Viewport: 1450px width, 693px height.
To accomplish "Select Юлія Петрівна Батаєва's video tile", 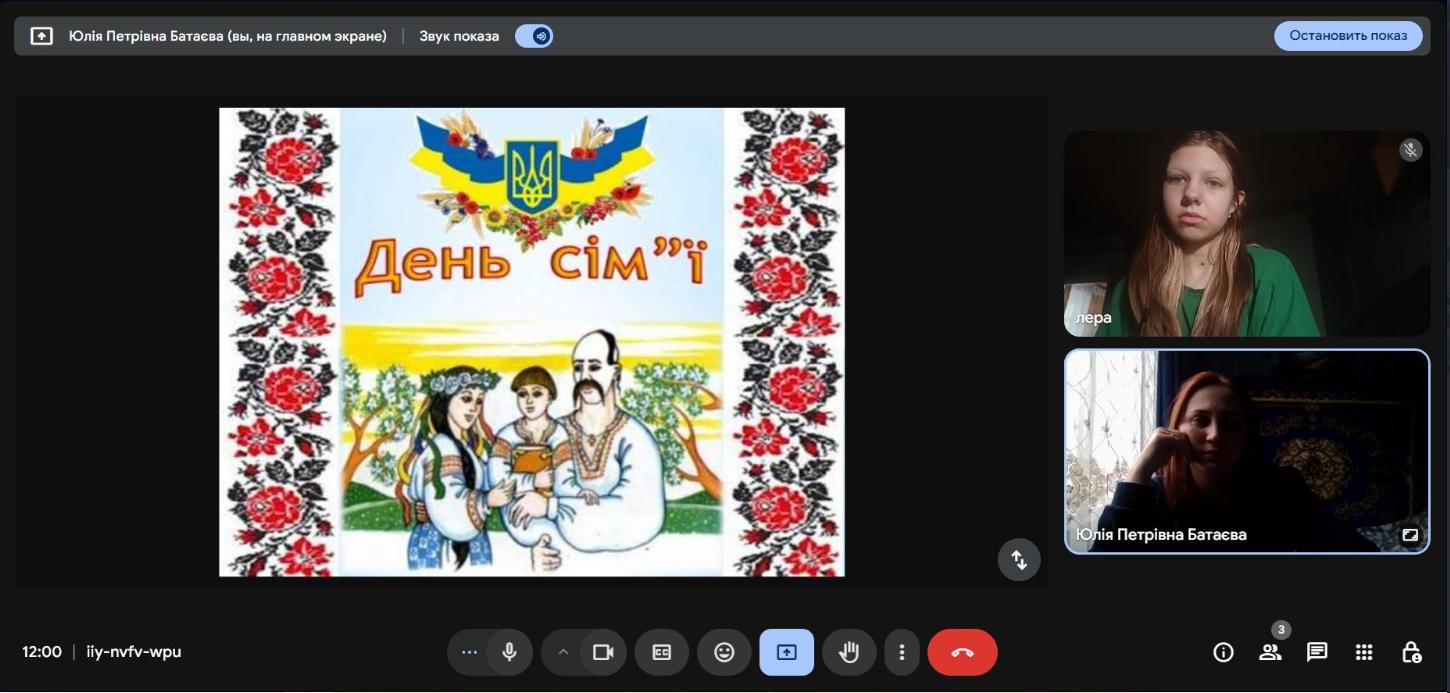I will tap(1247, 451).
